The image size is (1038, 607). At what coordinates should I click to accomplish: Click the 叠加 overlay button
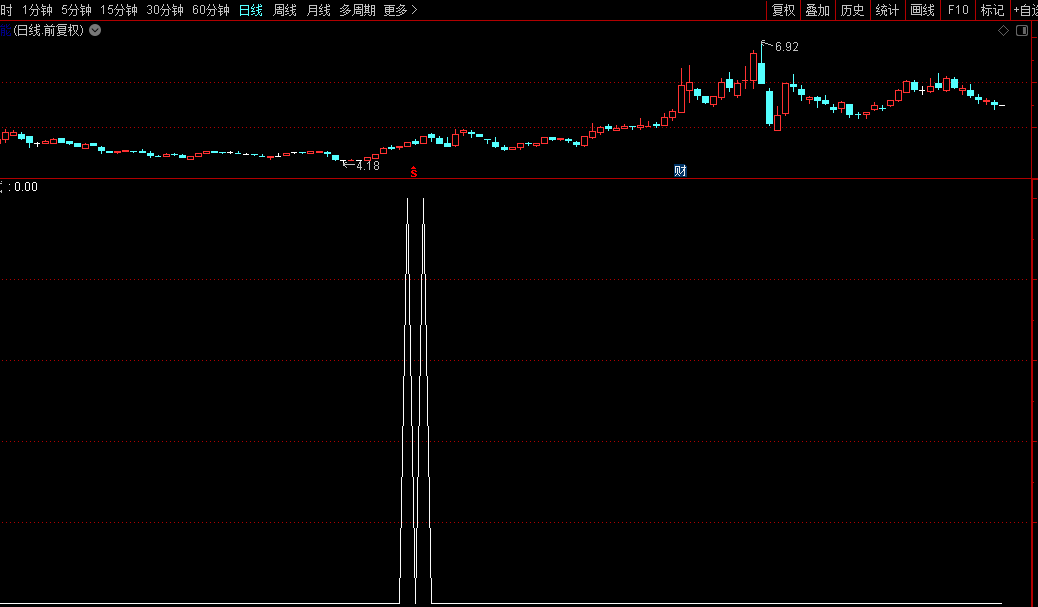point(818,10)
